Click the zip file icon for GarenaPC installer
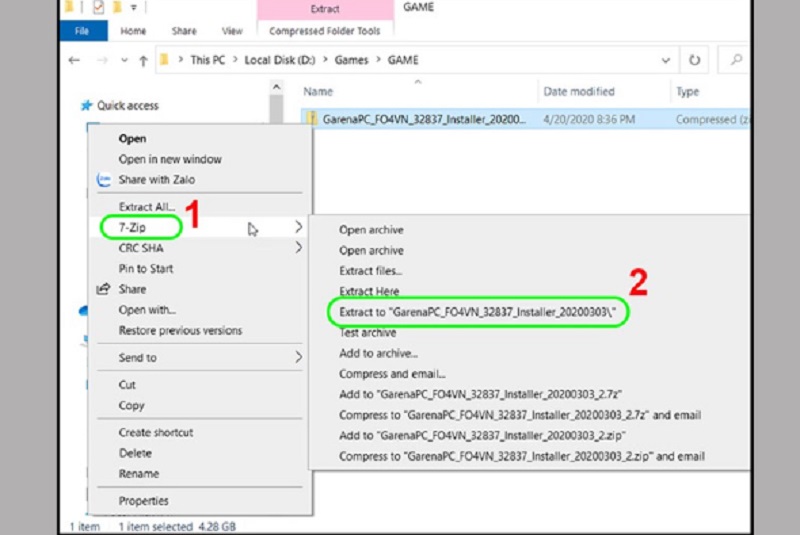The width and height of the screenshot is (800, 535). click(311, 119)
